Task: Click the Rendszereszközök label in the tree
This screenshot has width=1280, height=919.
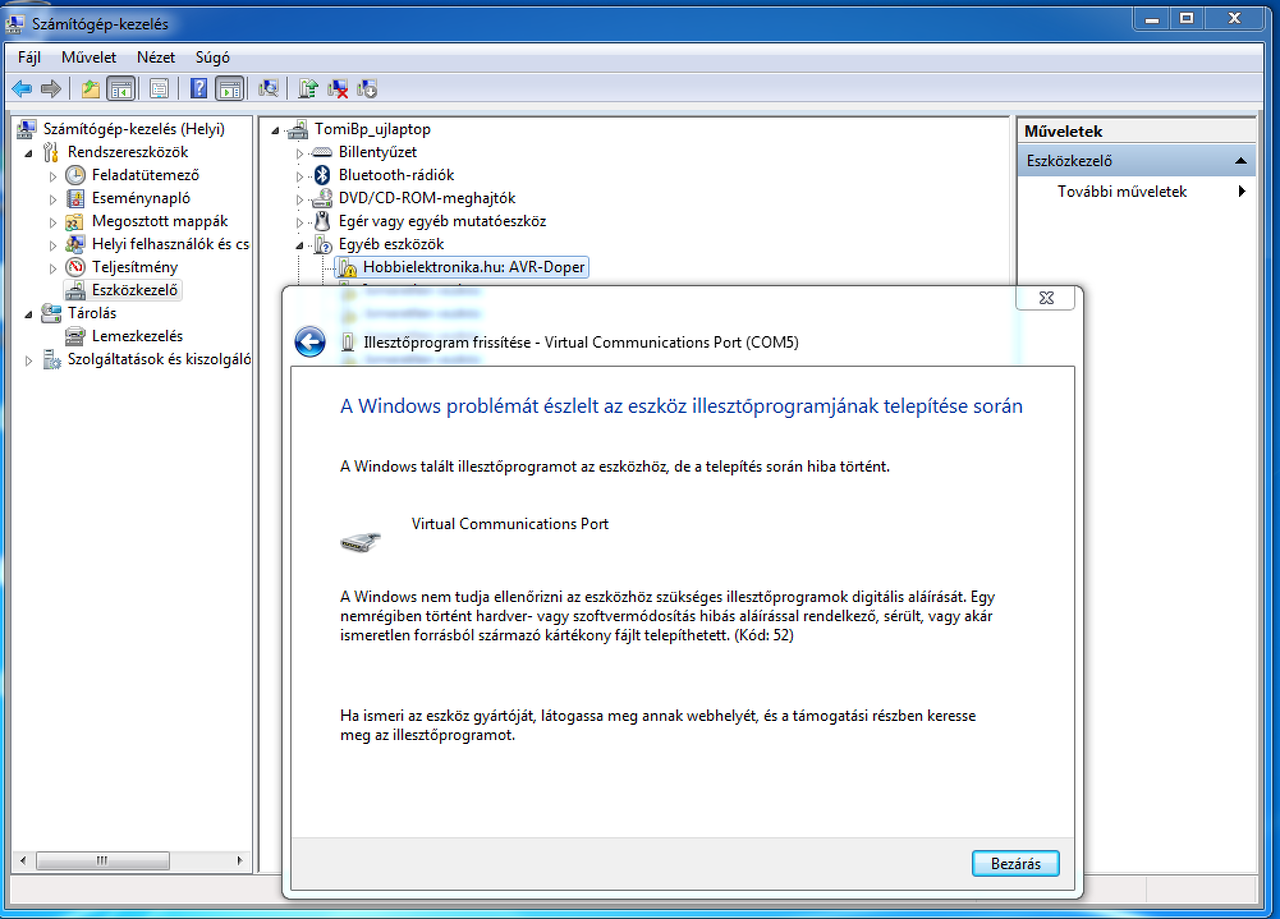Action: [128, 152]
